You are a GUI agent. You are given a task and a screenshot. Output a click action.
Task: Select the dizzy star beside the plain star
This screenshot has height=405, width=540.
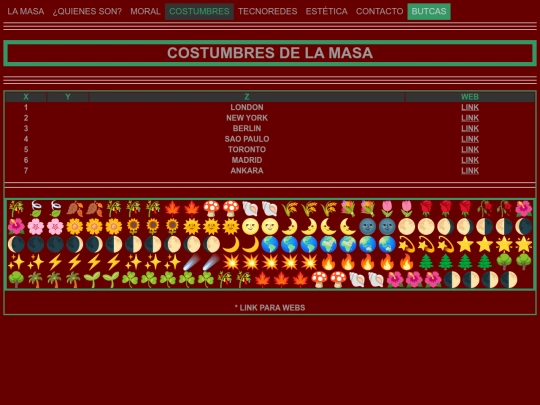pos(446,244)
